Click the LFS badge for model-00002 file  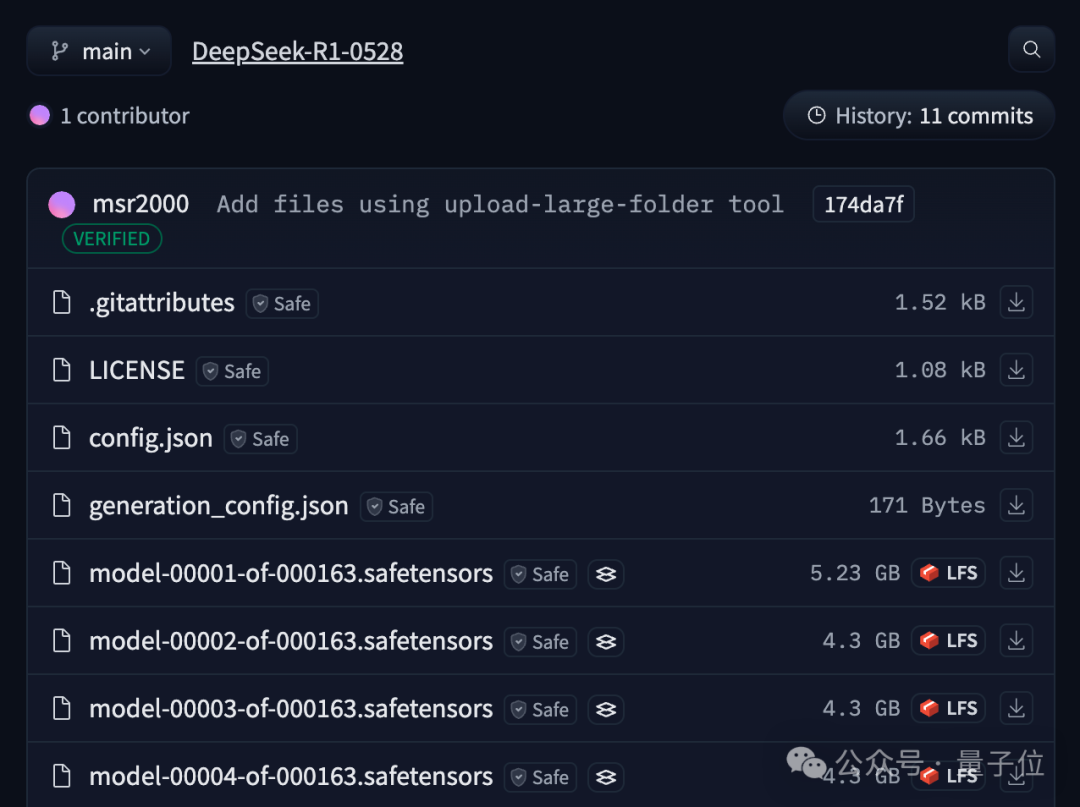pos(948,640)
